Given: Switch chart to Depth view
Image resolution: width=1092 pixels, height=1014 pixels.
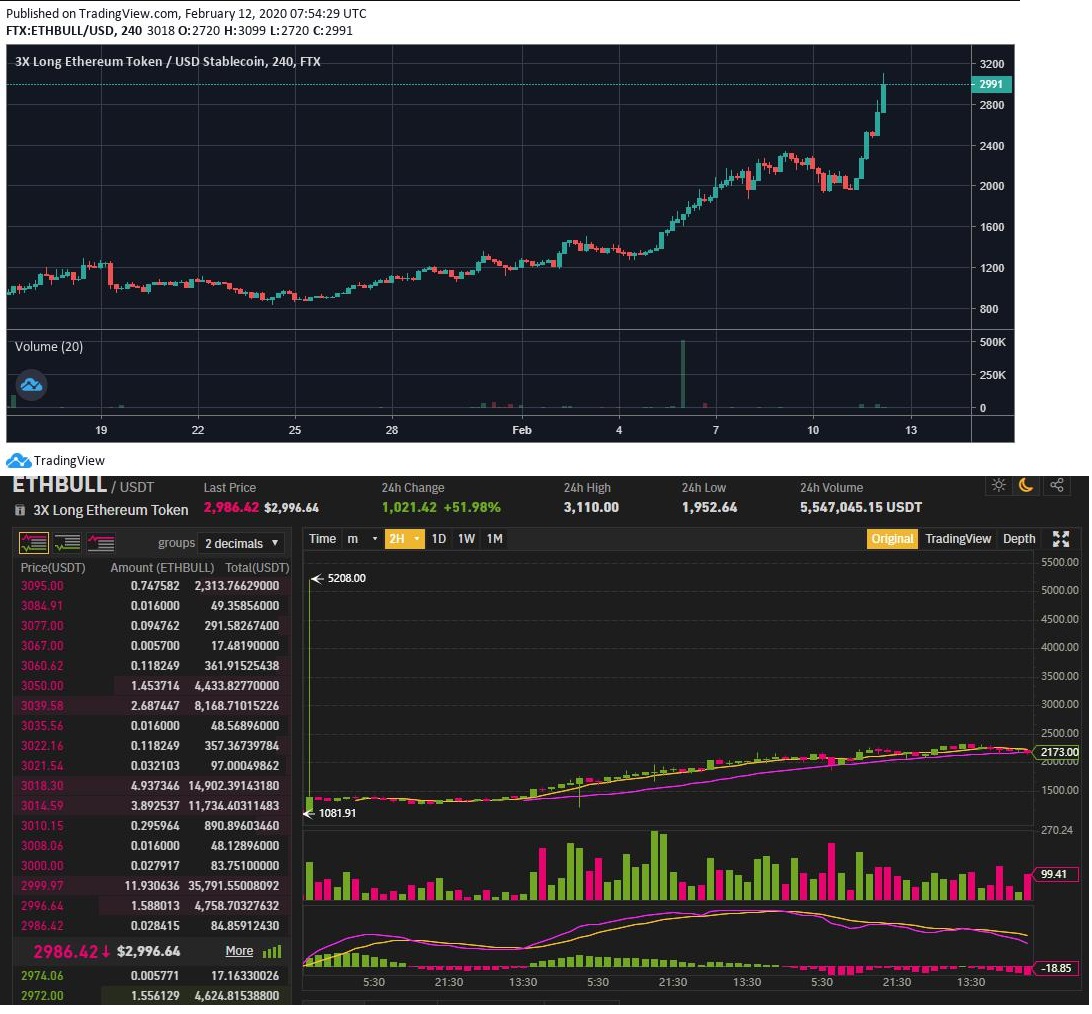Looking at the screenshot, I should 1019,539.
